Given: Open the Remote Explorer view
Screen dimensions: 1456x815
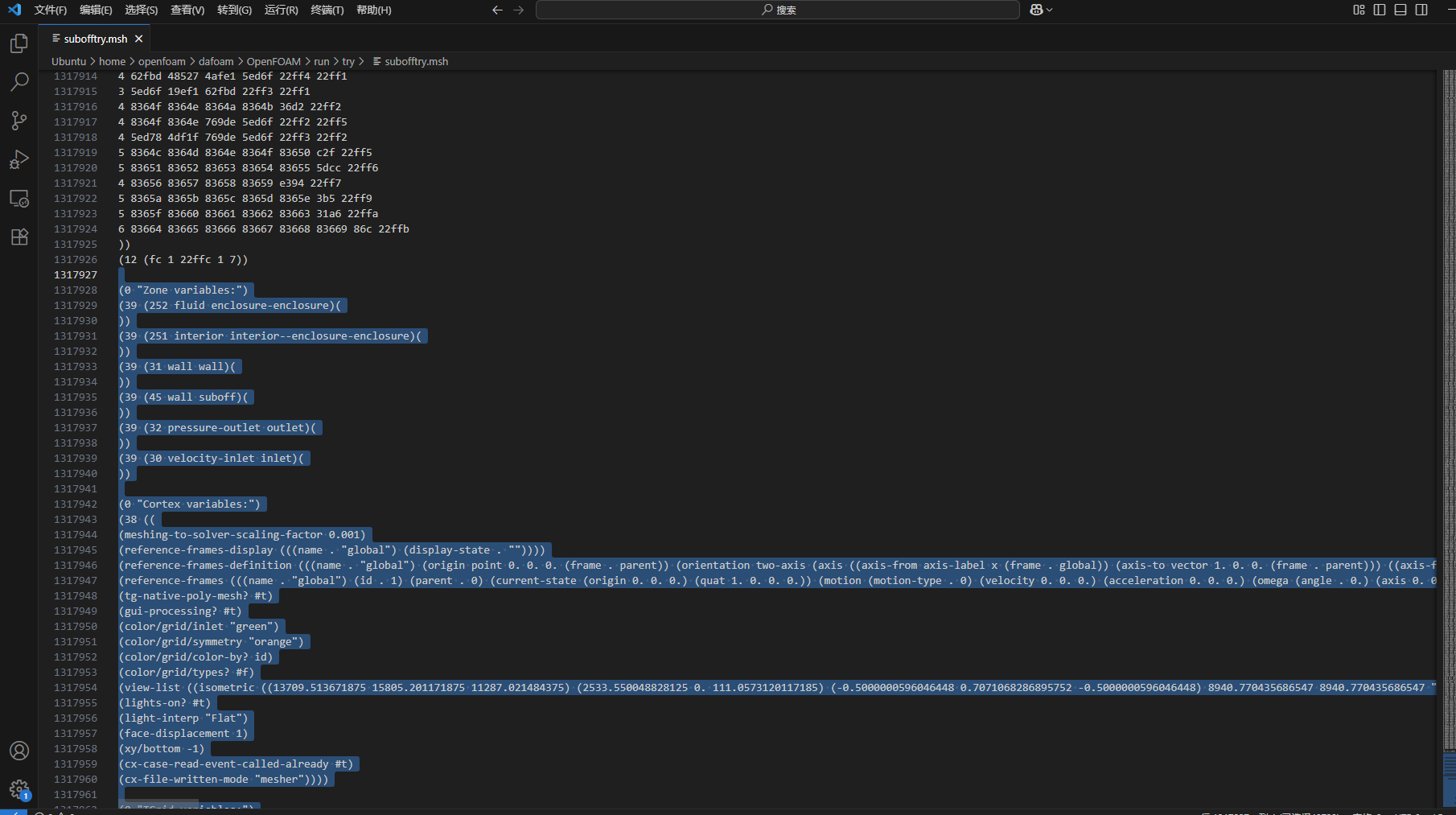Looking at the screenshot, I should [19, 198].
